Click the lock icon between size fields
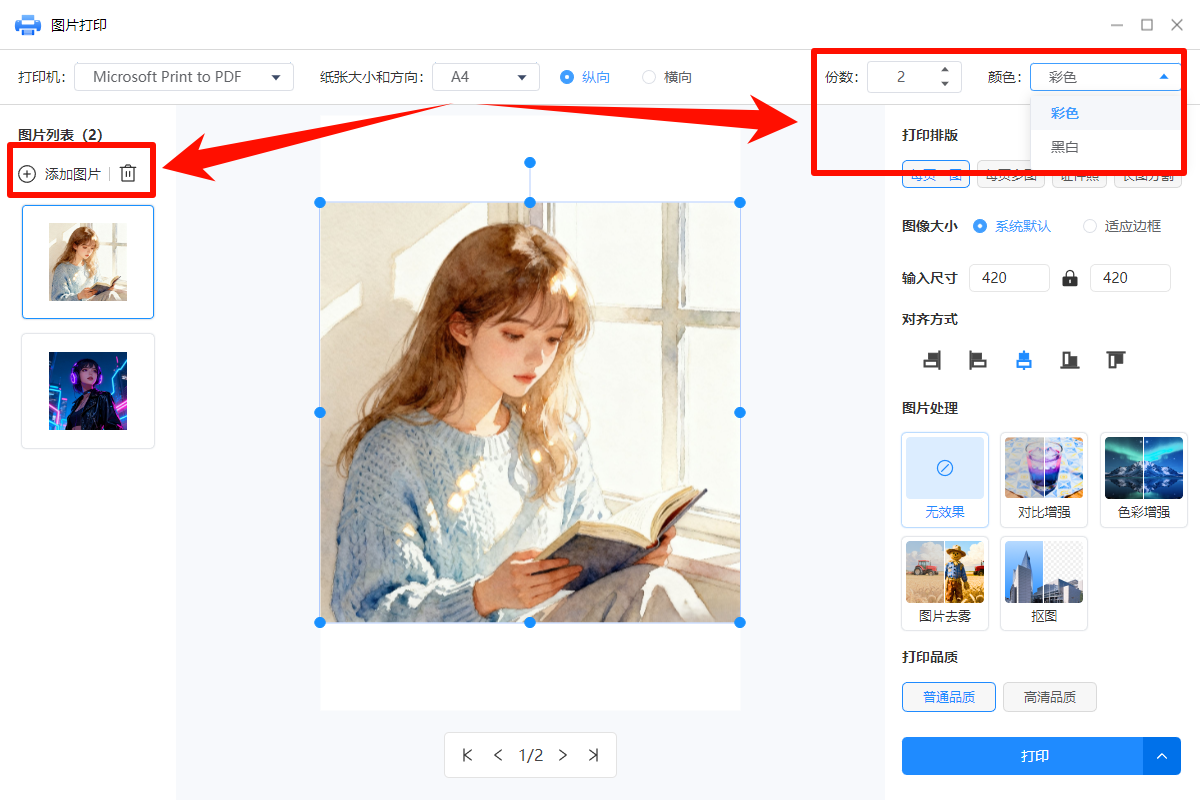Image resolution: width=1200 pixels, height=800 pixels. [1069, 277]
